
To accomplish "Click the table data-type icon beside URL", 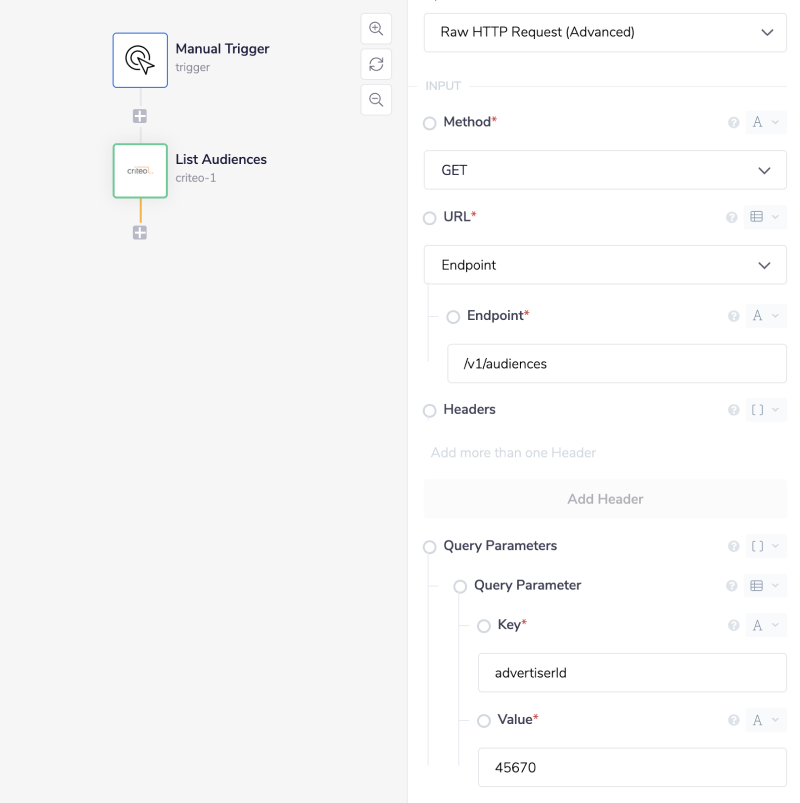I will coord(758,216).
